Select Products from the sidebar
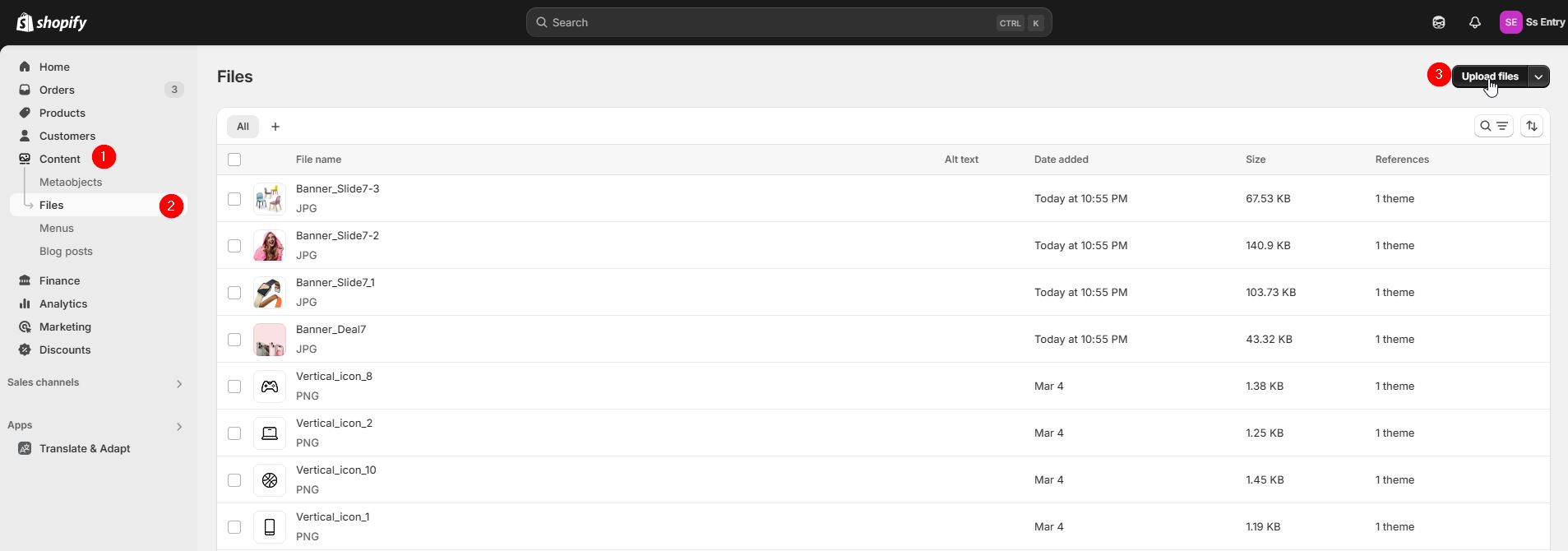 (x=63, y=113)
